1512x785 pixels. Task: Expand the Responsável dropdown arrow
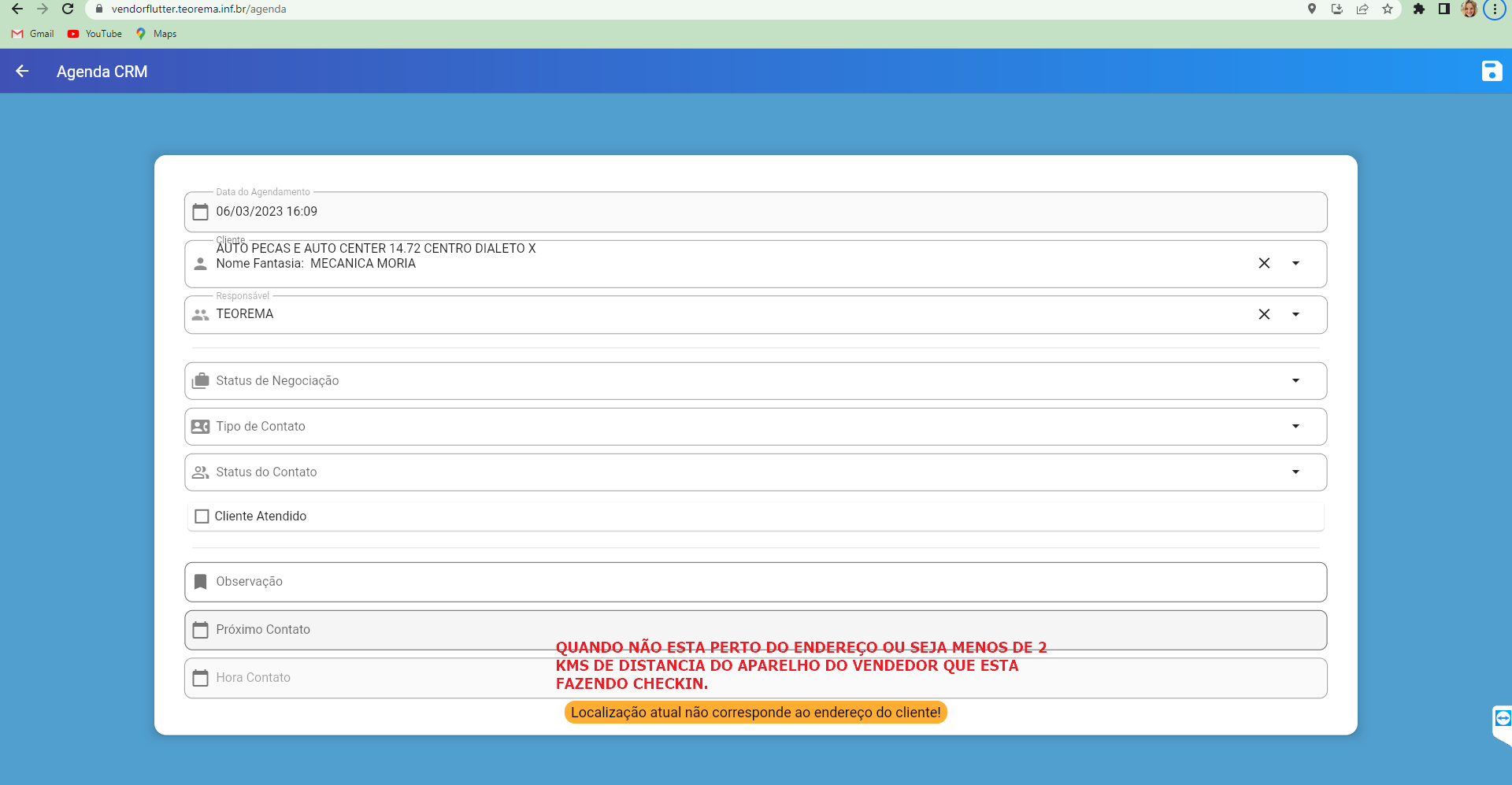point(1295,314)
